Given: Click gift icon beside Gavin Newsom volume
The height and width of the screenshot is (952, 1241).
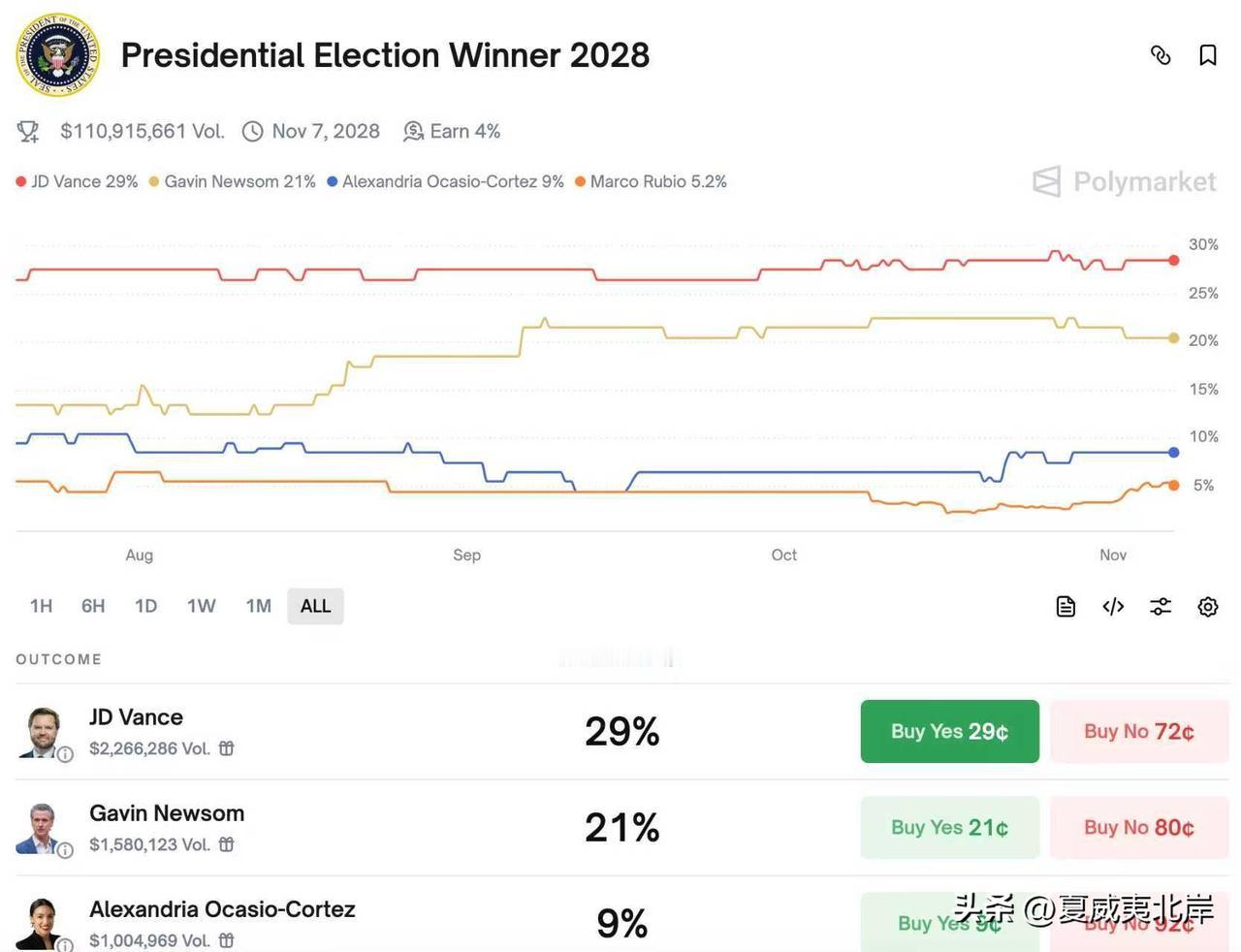Looking at the screenshot, I should 227,844.
